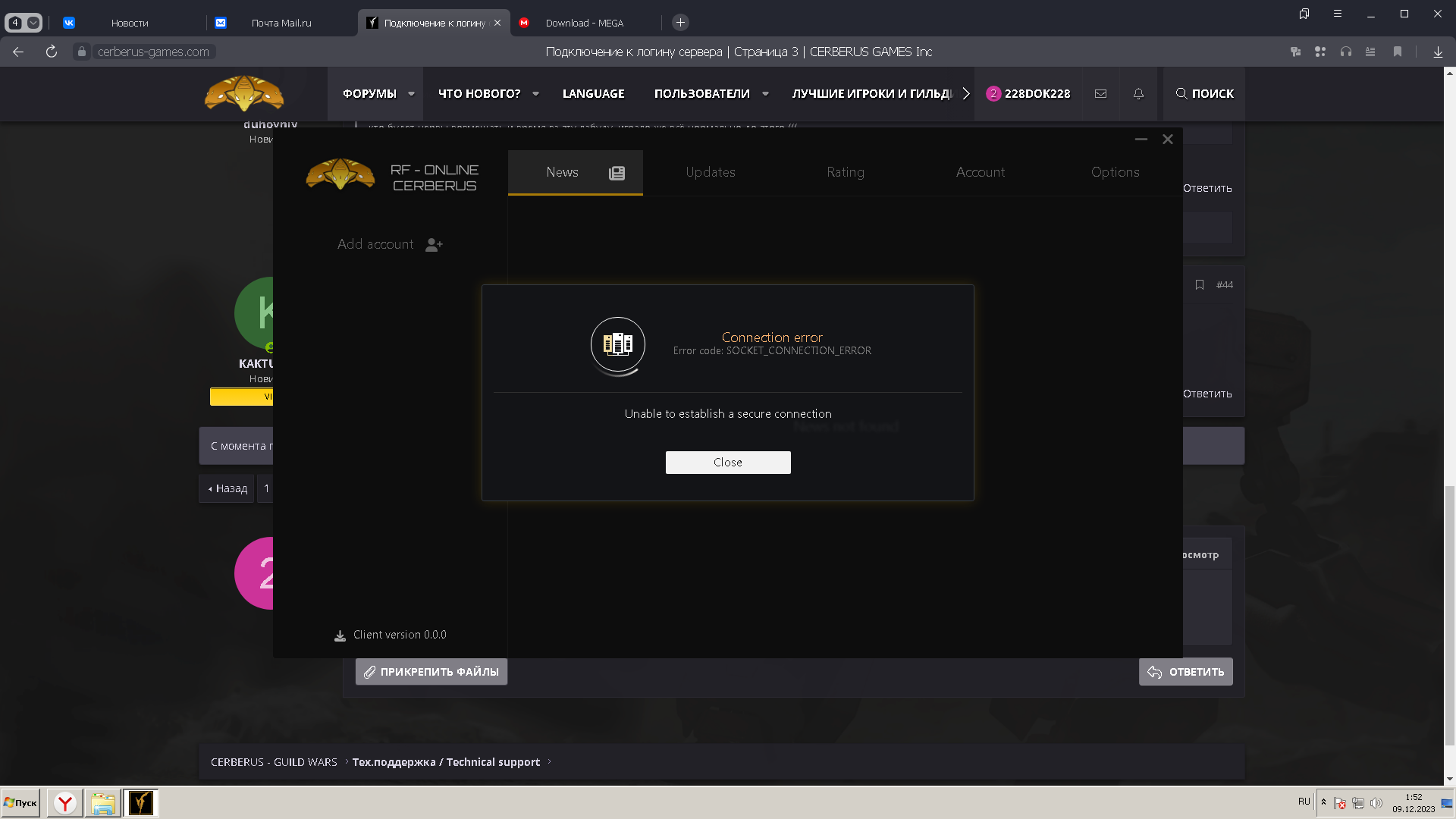Click the bookmark icon on post #44

point(1200,285)
